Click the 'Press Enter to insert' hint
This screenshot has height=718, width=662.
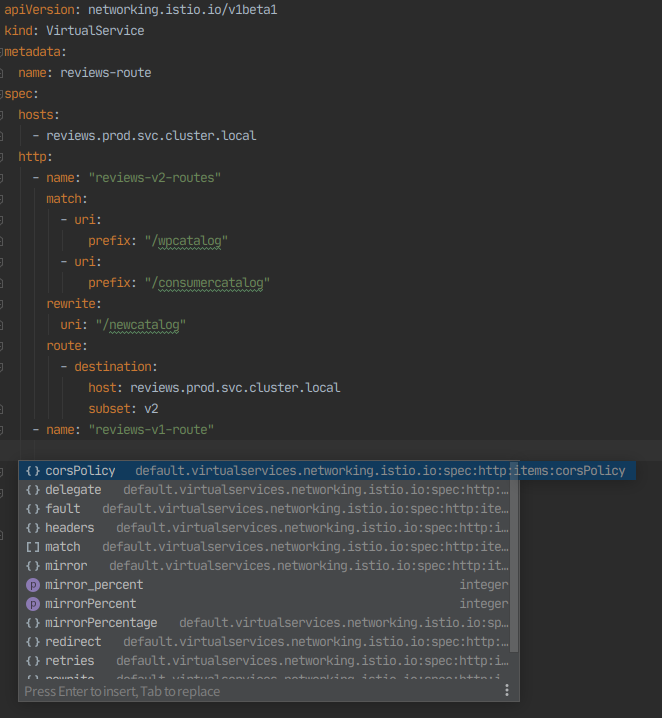click(x=122, y=691)
